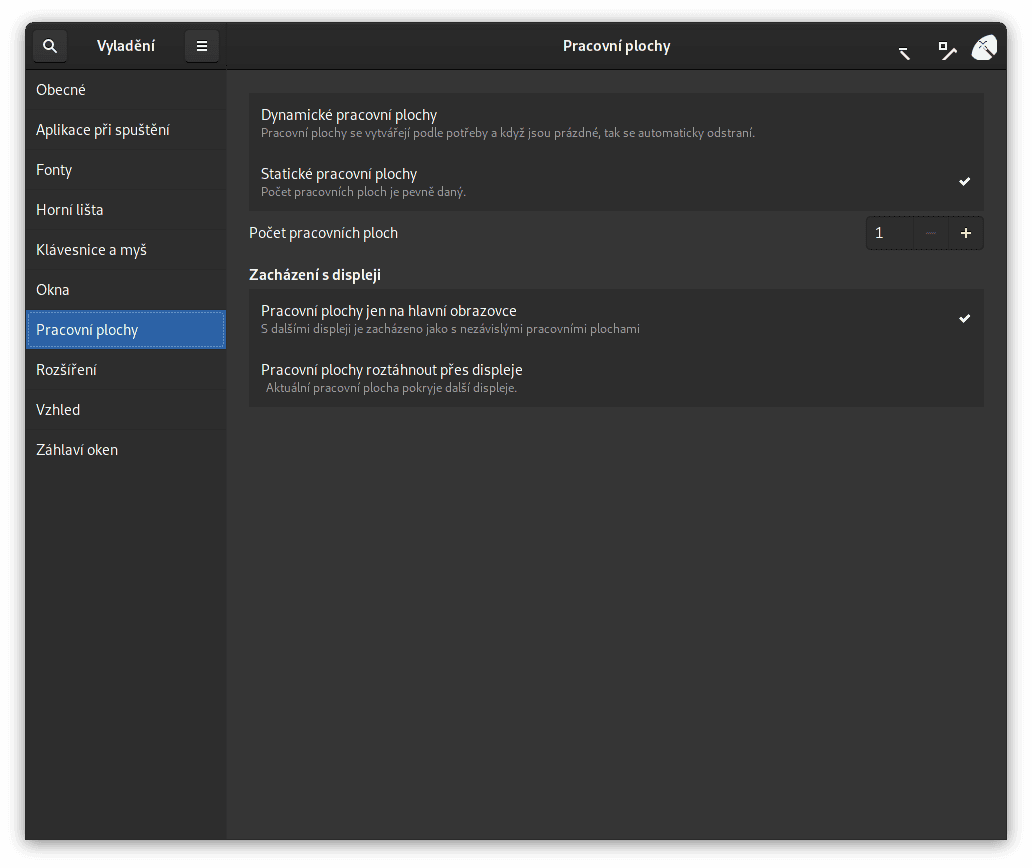The height and width of the screenshot is (868, 1032).
Task: Select Dynamické pracovní plochy option
Action: pyautogui.click(x=615, y=123)
